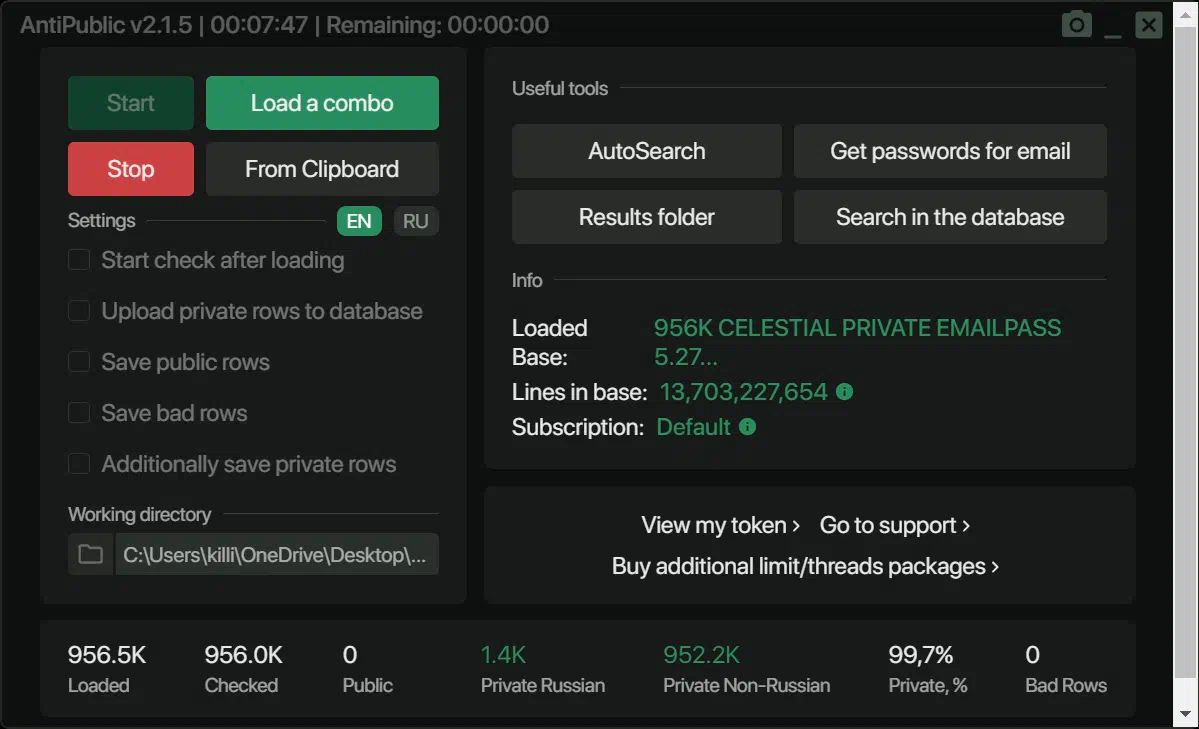
Task: Click the Default subscription value
Action: point(694,427)
